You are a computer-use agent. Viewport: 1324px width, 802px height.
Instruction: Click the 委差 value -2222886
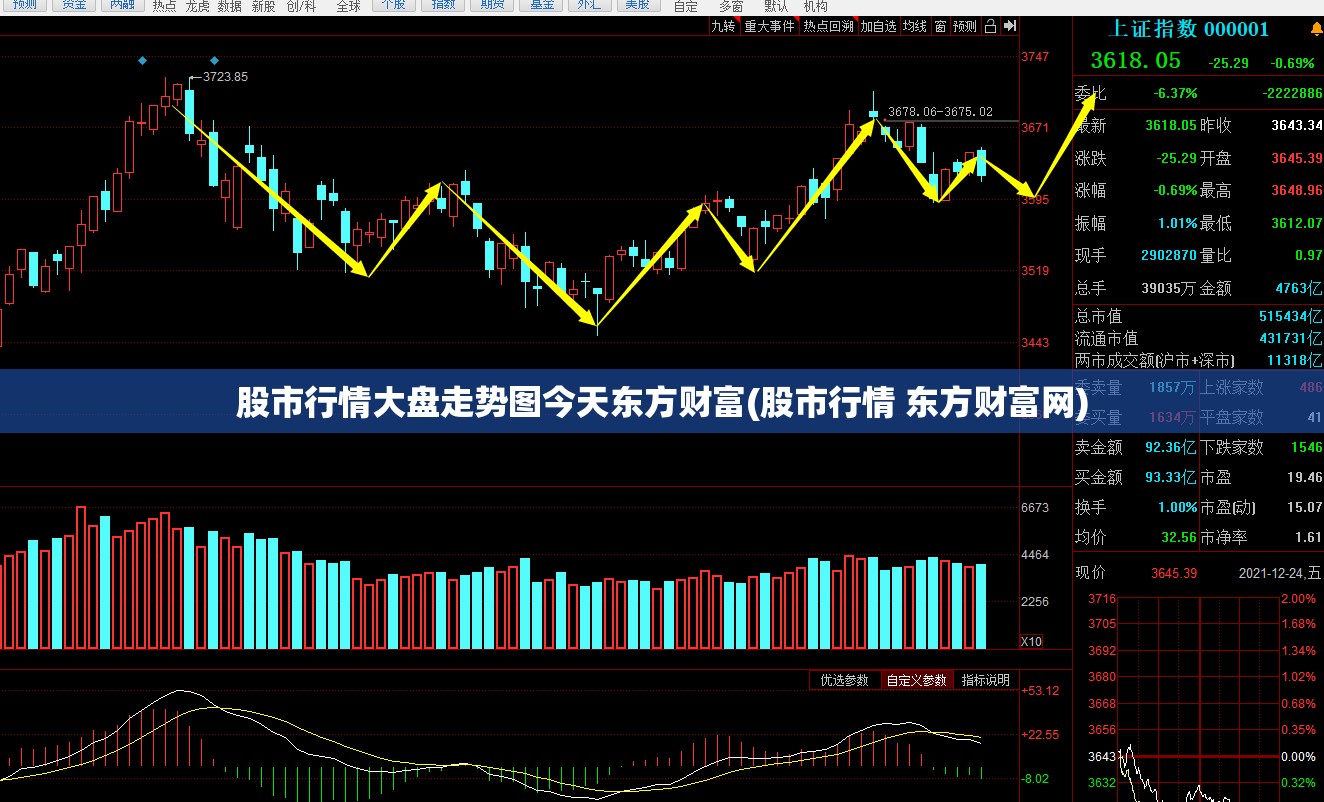point(1291,93)
